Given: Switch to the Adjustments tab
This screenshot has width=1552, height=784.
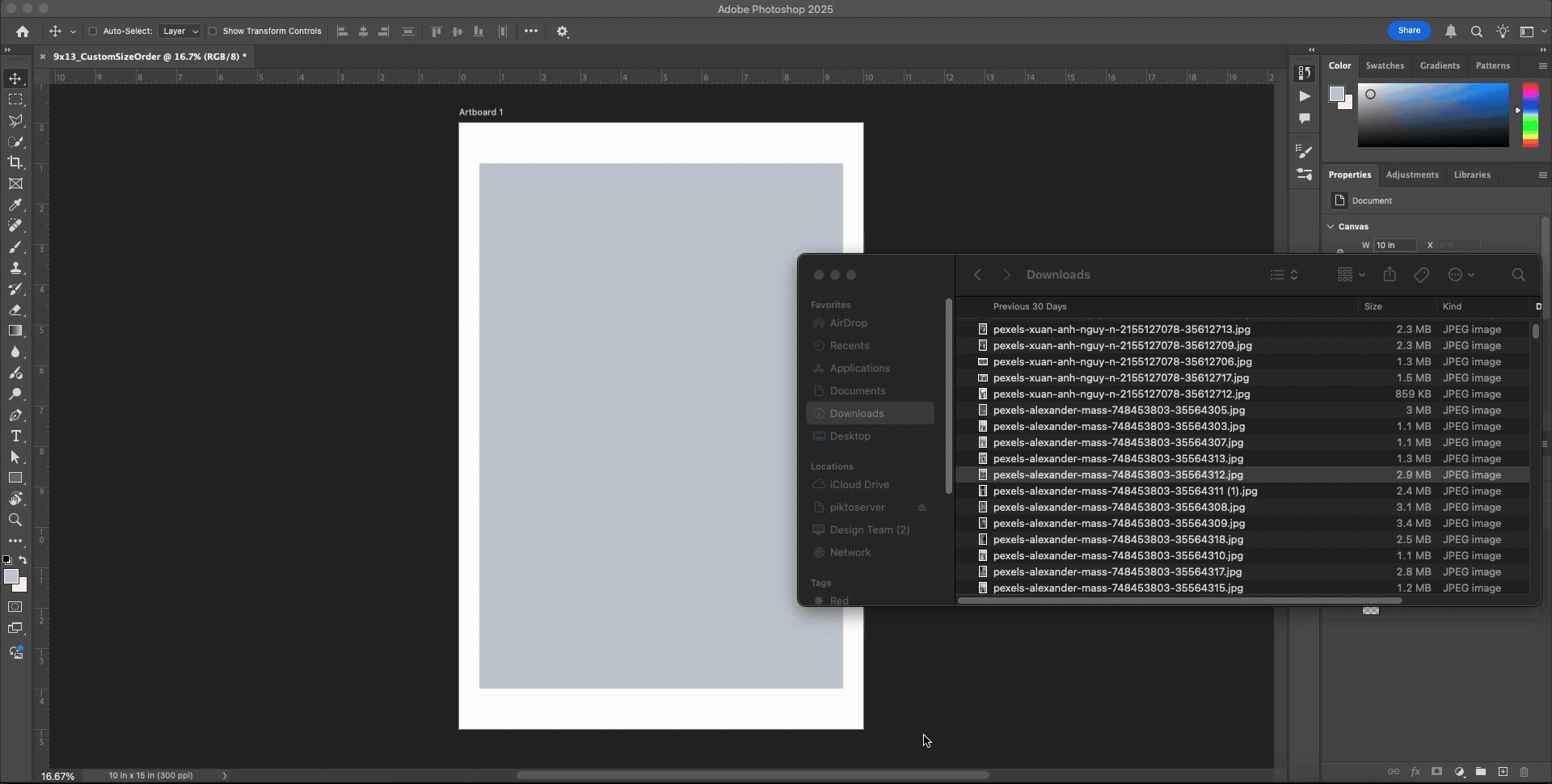Looking at the screenshot, I should 1412,175.
